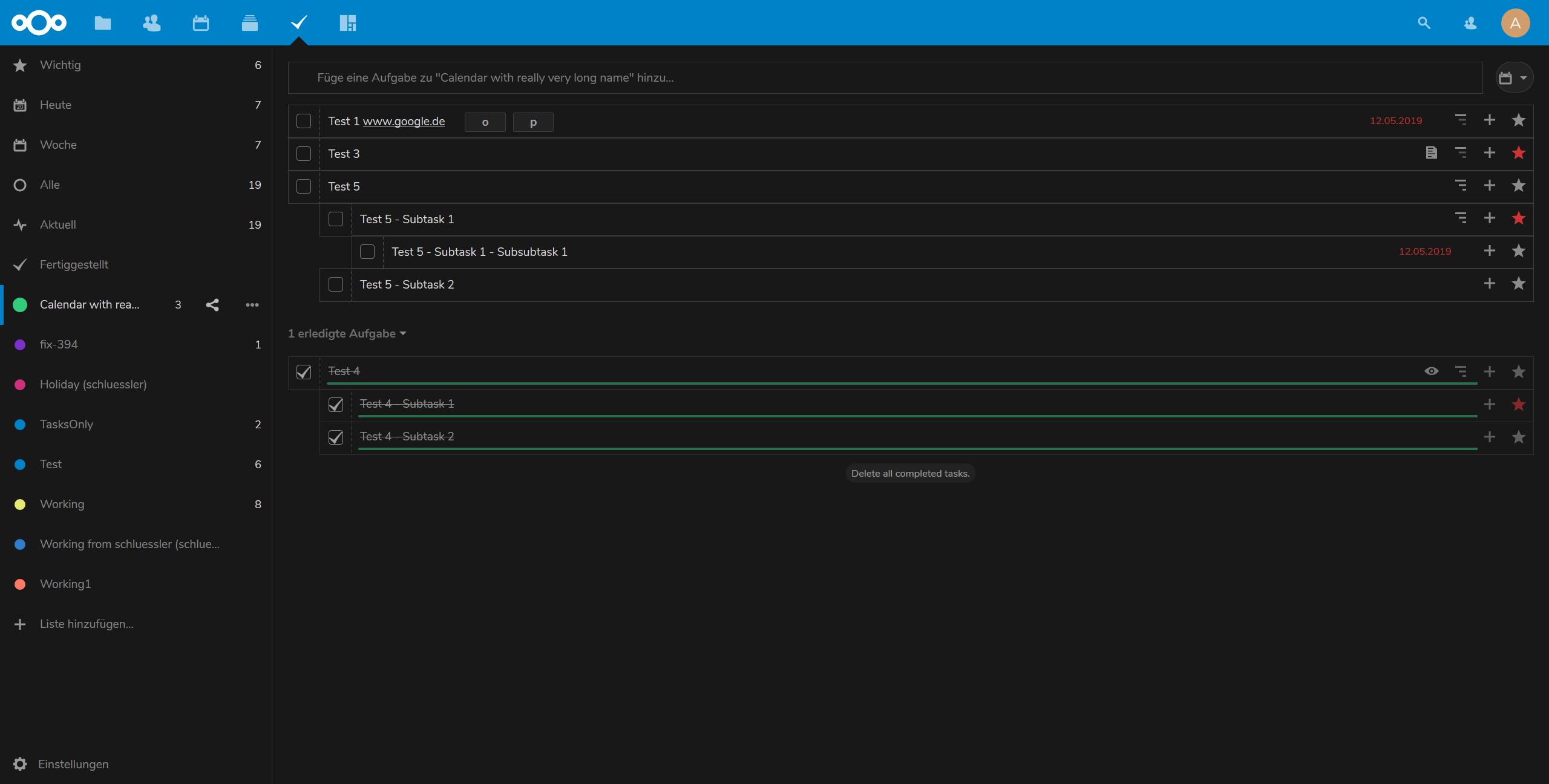The image size is (1549, 784).
Task: Open the contacts menu icon near avatar
Action: coord(1470,23)
